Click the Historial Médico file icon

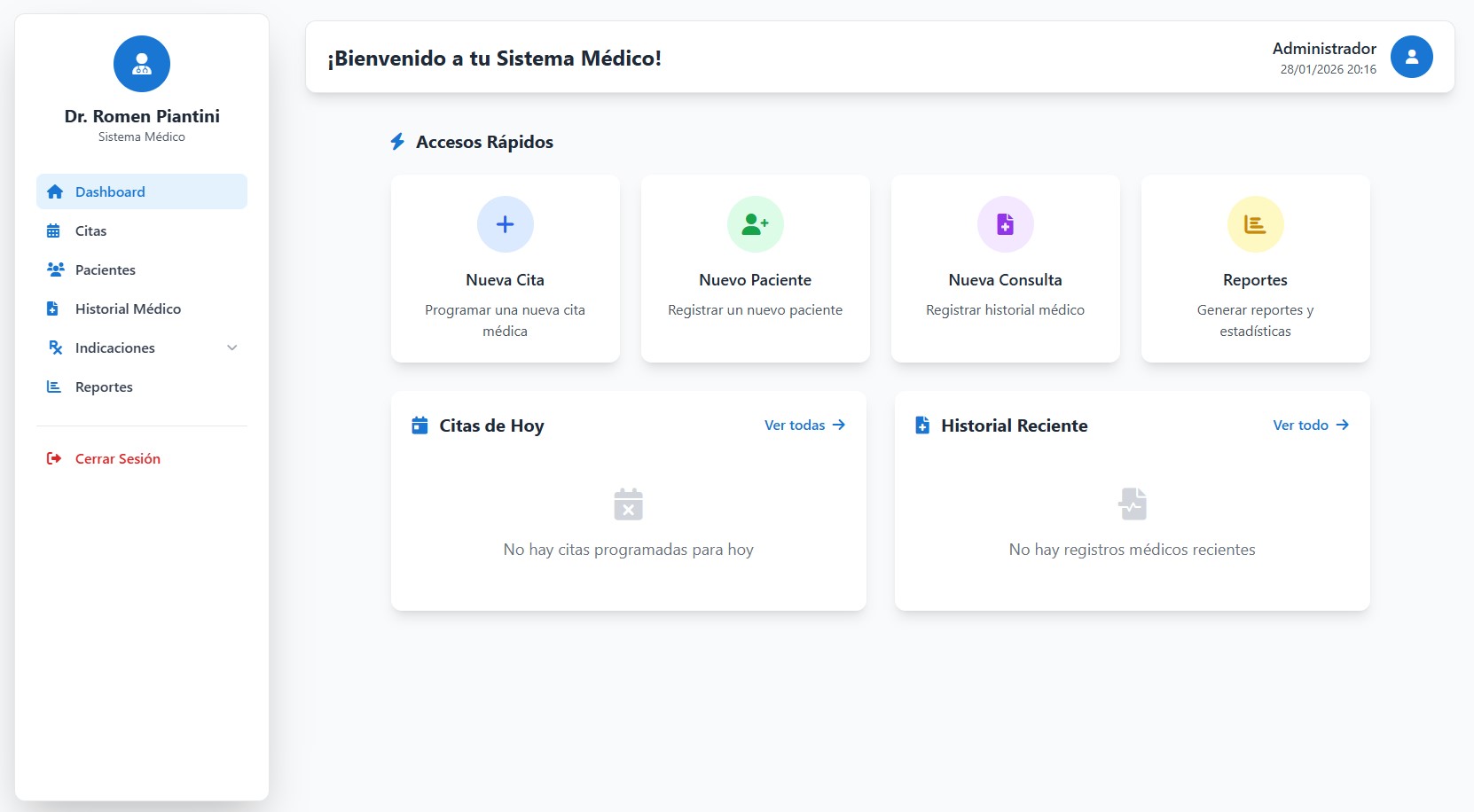pos(52,308)
